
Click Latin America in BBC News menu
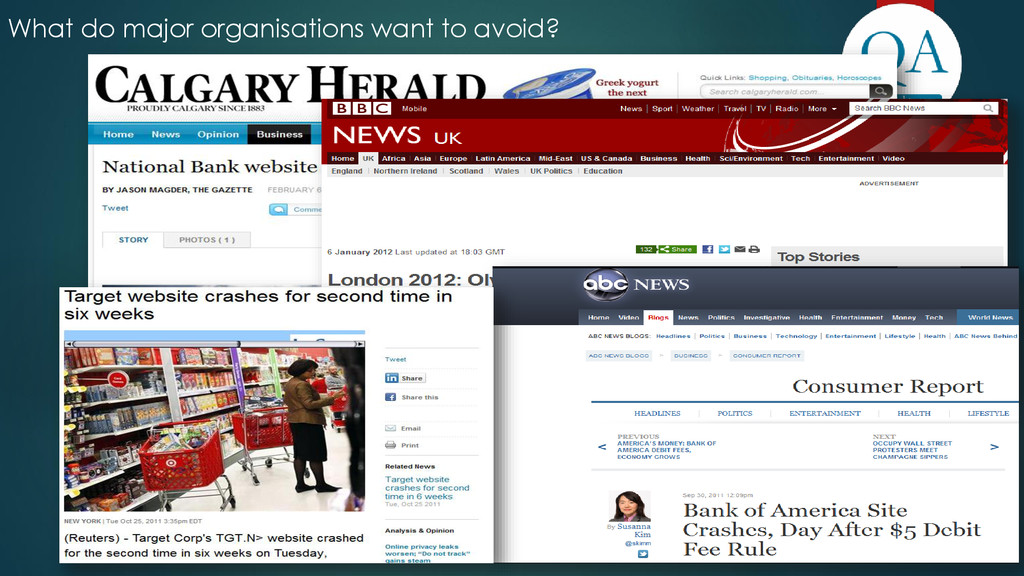pyautogui.click(x=502, y=159)
